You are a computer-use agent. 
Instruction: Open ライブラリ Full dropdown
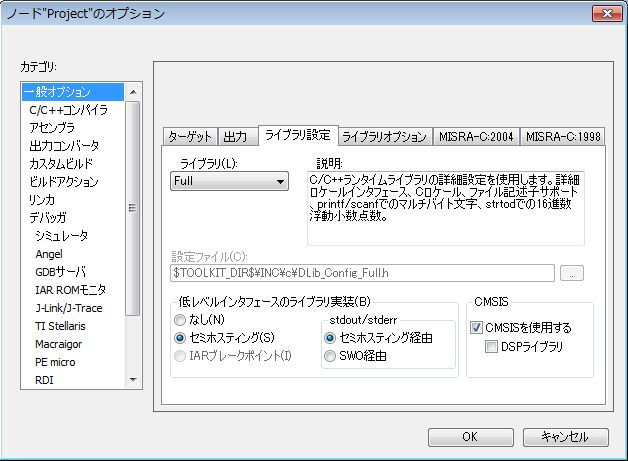[229, 181]
